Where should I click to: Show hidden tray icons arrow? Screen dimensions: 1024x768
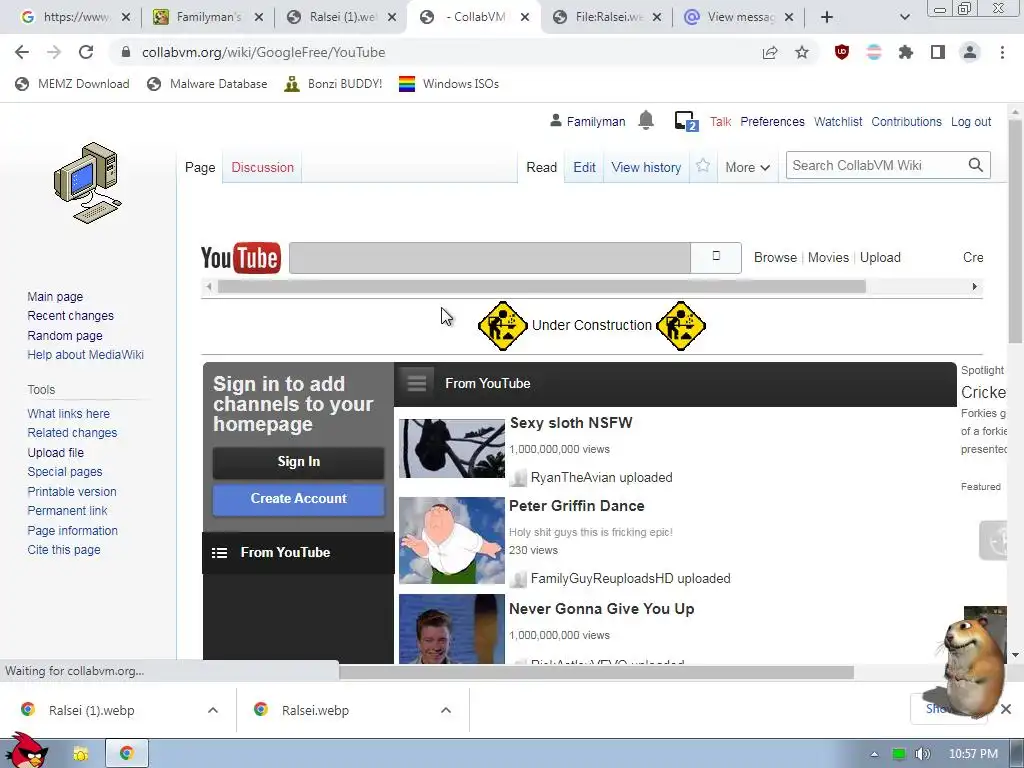(x=874, y=754)
